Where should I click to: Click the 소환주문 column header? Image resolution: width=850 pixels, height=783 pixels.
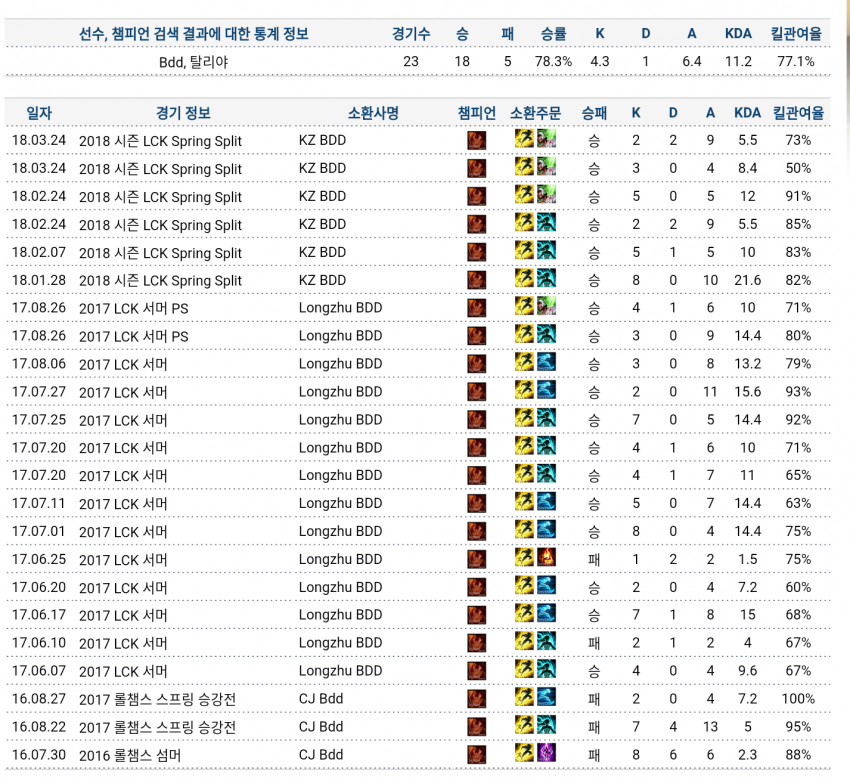(x=536, y=113)
